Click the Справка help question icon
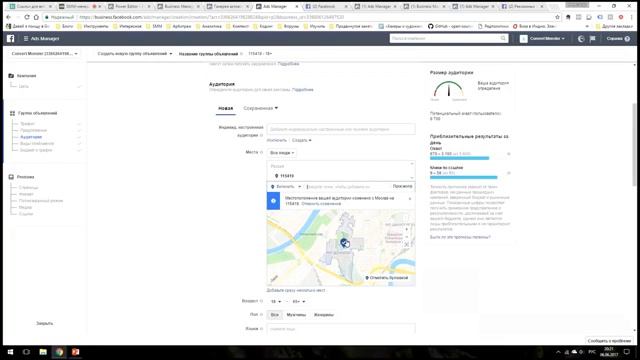The image size is (640, 360). (627, 39)
